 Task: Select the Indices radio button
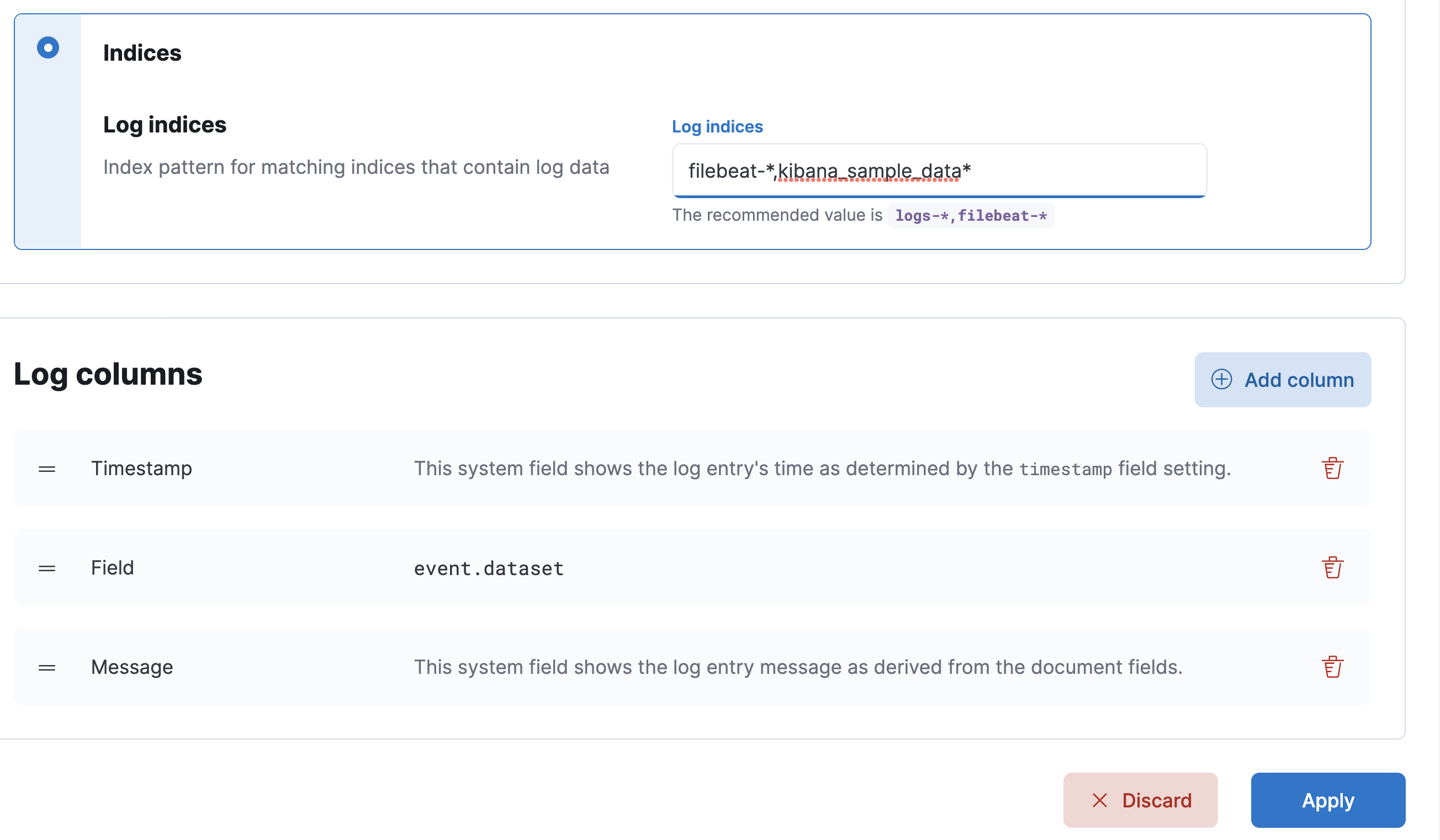pos(48,48)
